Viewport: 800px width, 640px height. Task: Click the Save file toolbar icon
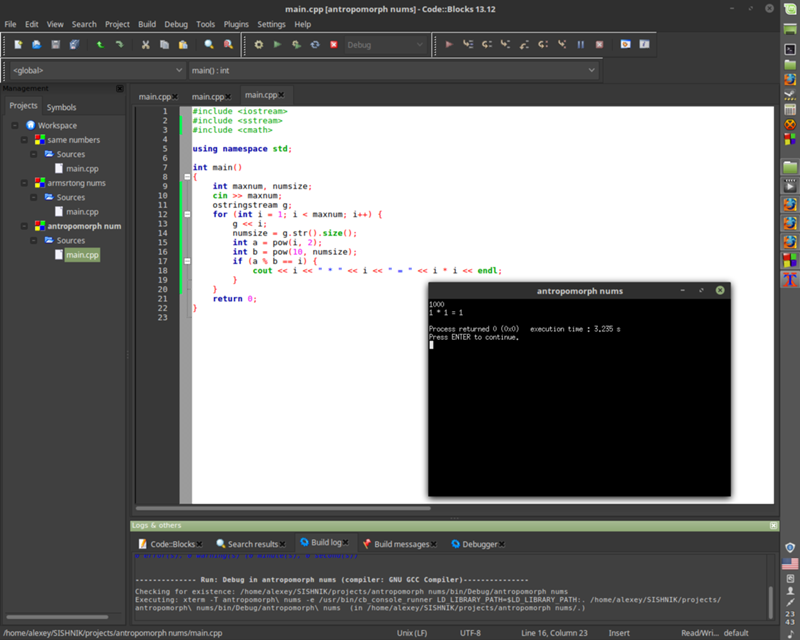tap(56, 45)
